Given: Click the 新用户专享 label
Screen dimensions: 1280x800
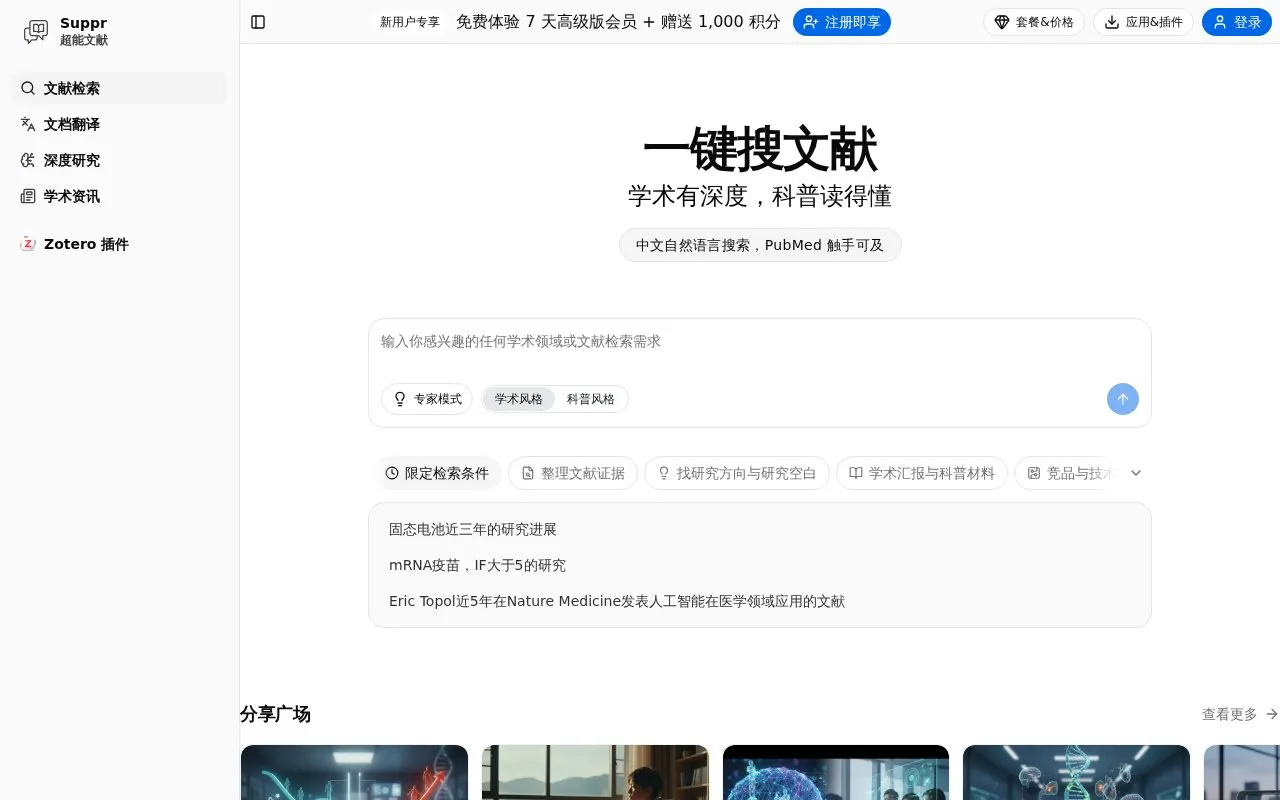Looking at the screenshot, I should tap(410, 22).
